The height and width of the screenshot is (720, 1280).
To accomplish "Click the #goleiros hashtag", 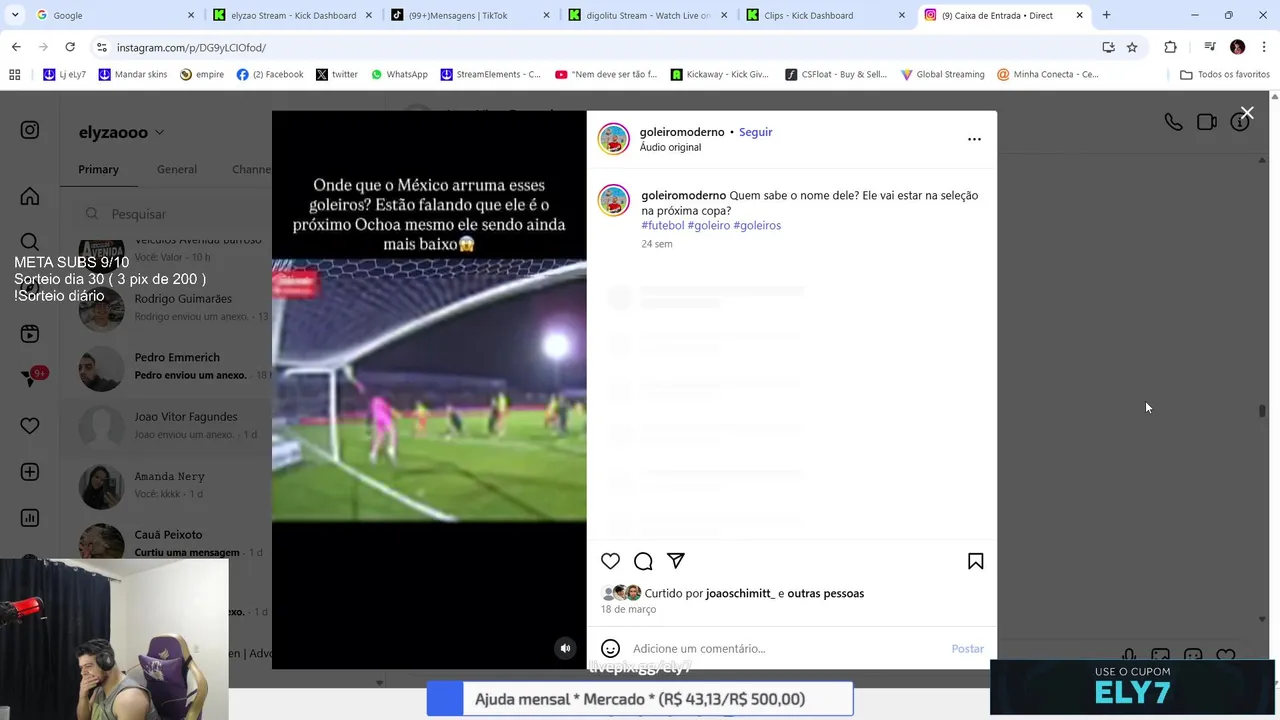I will tap(757, 225).
